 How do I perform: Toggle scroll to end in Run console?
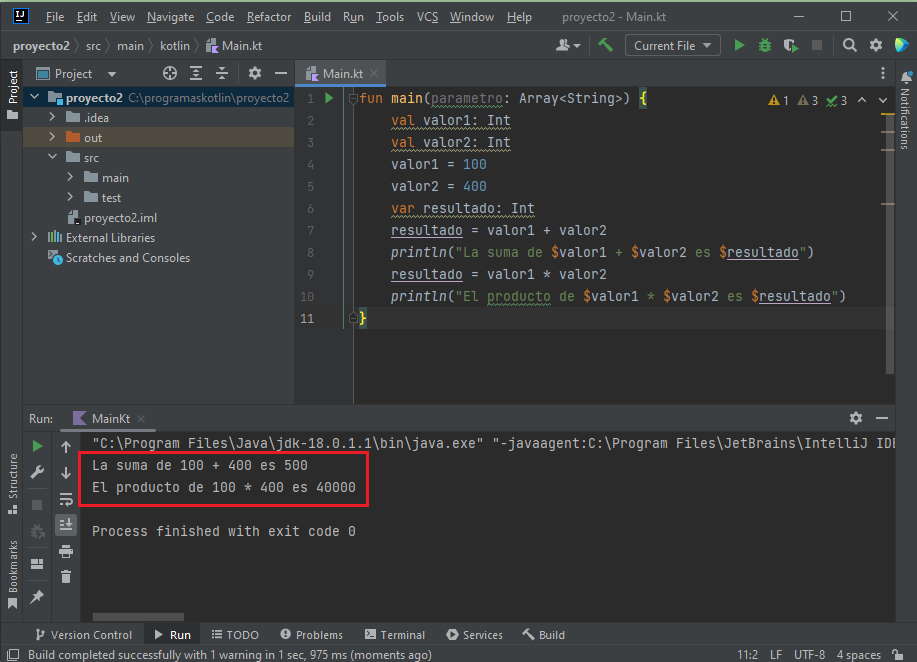pyautogui.click(x=66, y=525)
